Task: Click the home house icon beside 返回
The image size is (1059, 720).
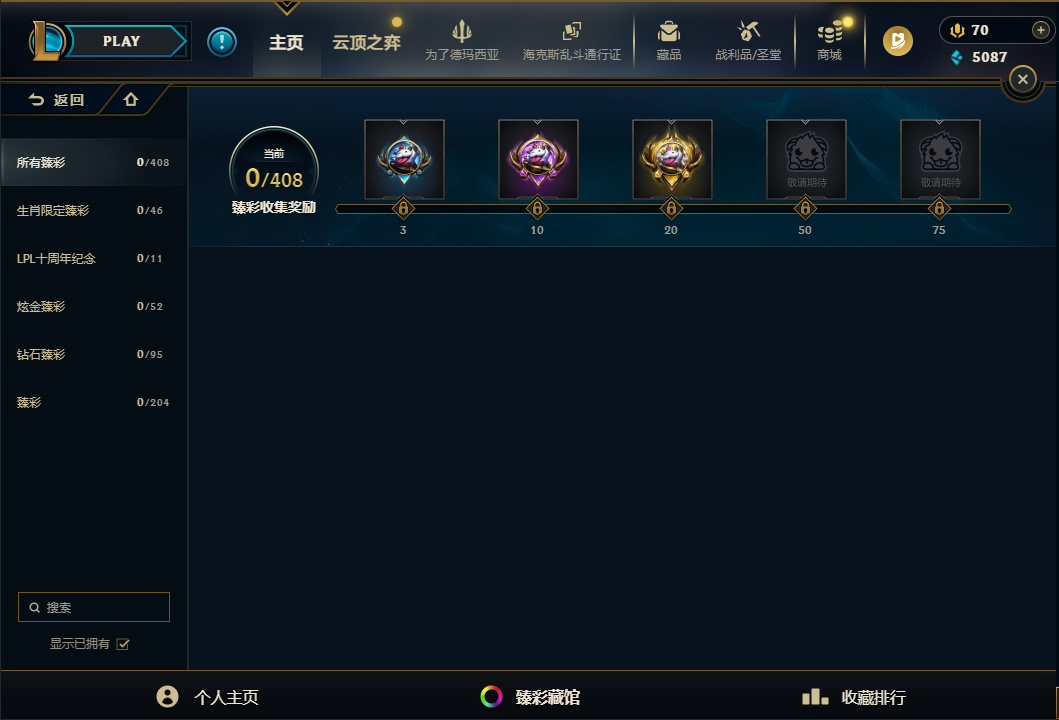Action: (x=131, y=100)
